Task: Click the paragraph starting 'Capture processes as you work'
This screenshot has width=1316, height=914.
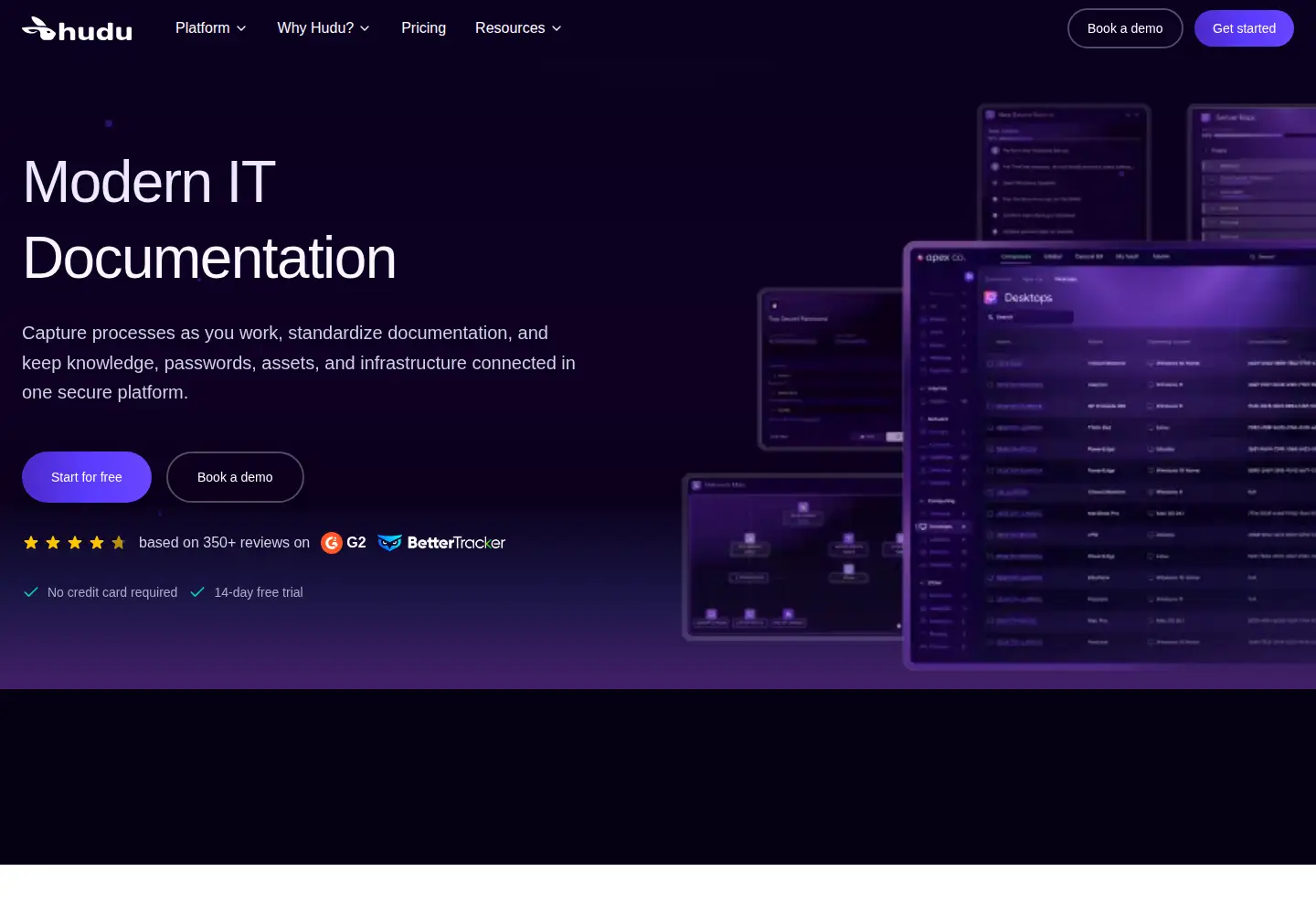Action: [x=299, y=363]
